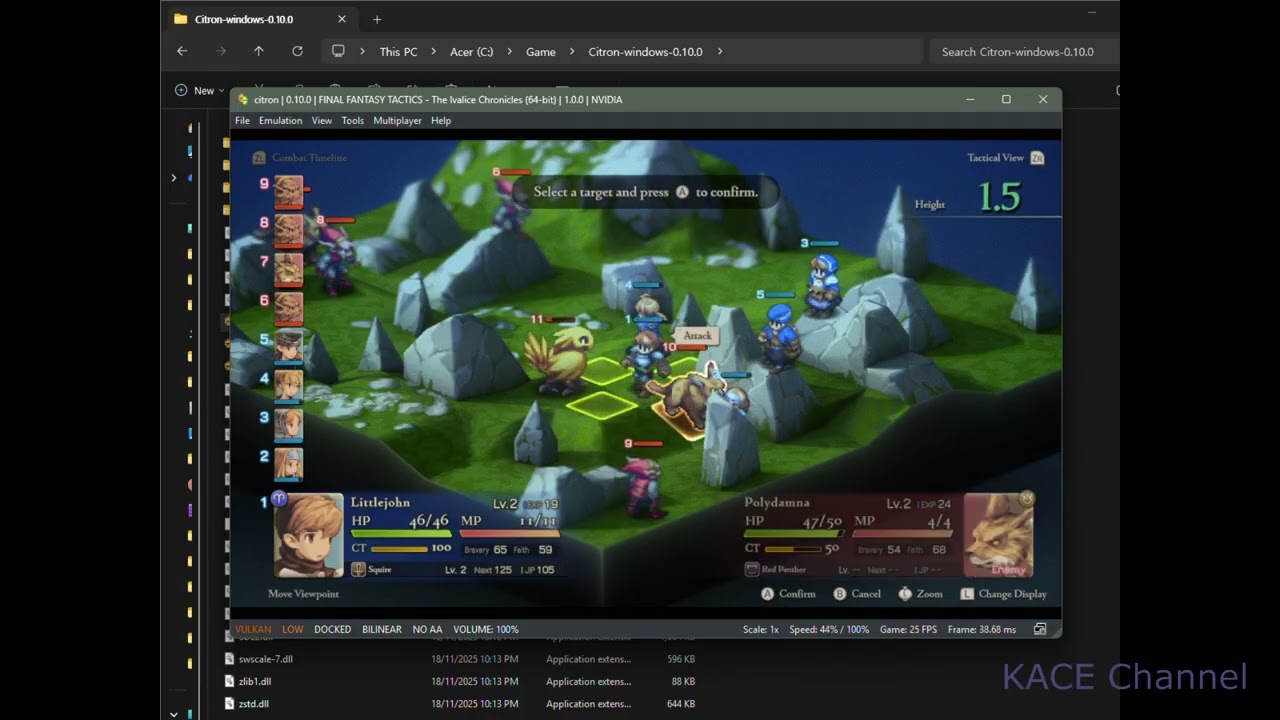Click the 'Speed: 44% / 100%' status text
1280x720 pixels.
point(829,630)
